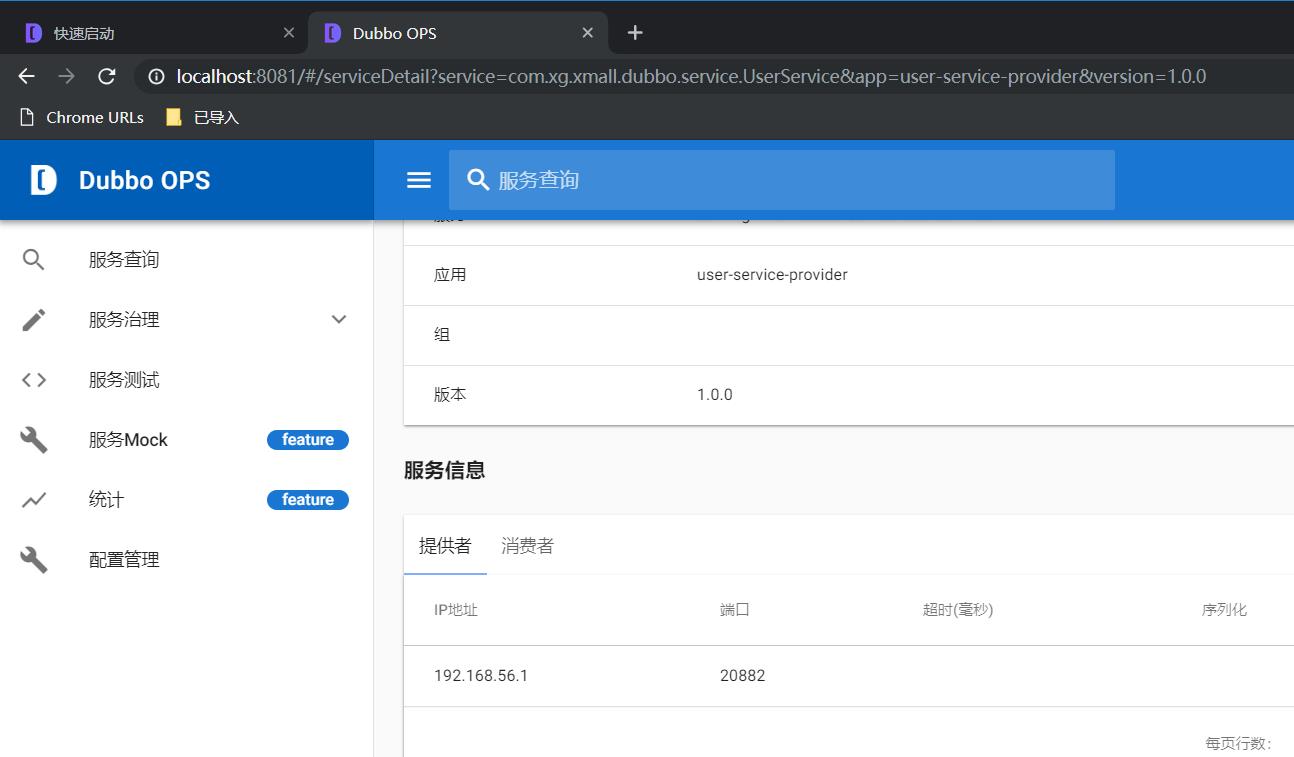Open 服务Mock in the sidebar
Screen dimensions: 1294x757
pos(128,440)
